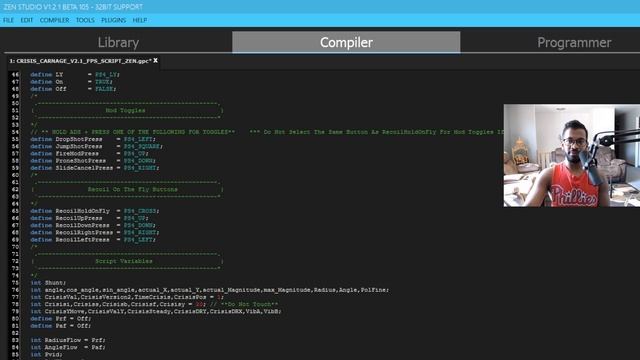Switch to the Programmer tab
The height and width of the screenshot is (360, 640).
(x=574, y=42)
